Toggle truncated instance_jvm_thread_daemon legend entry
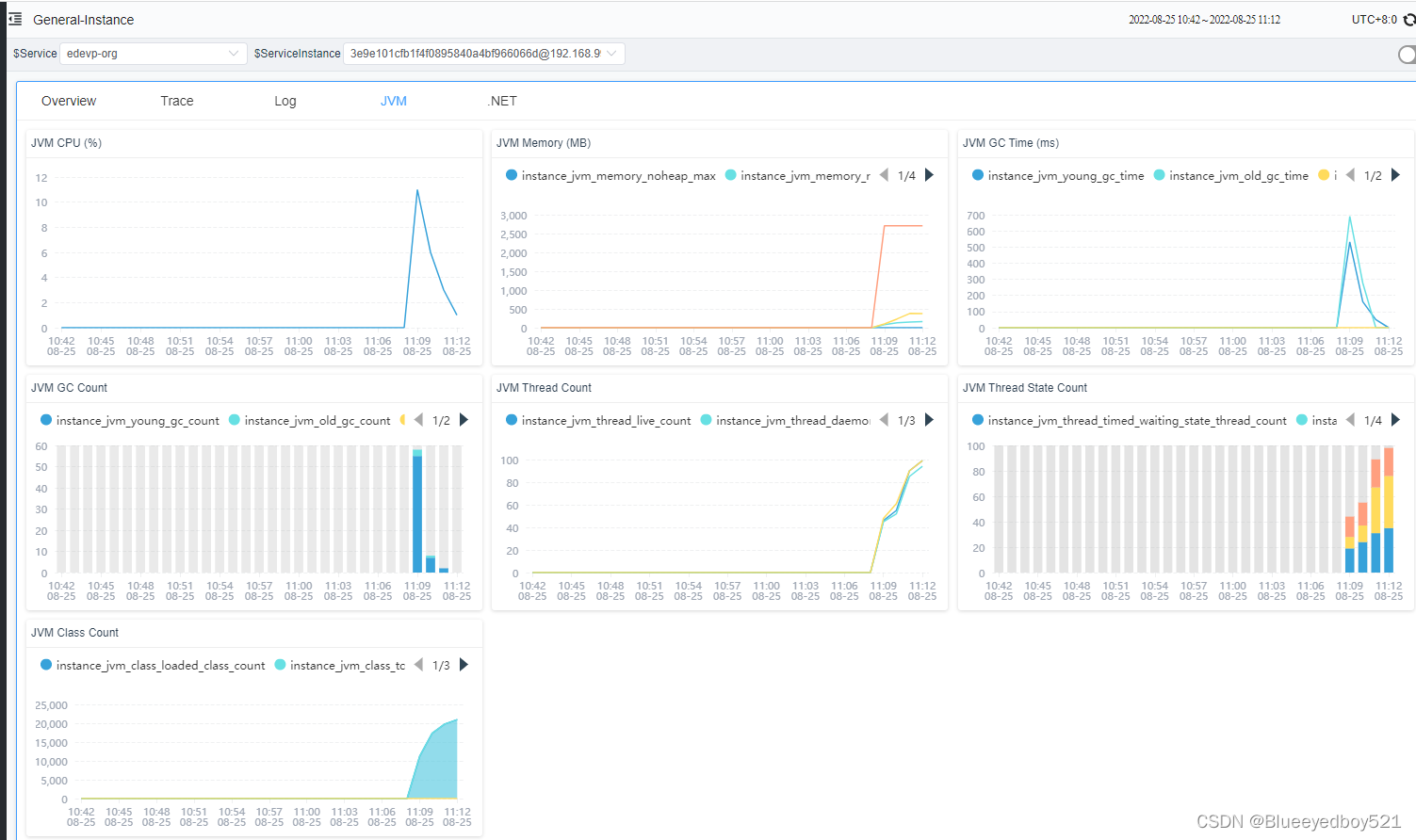Viewport: 1416px width, 840px height. coord(786,420)
